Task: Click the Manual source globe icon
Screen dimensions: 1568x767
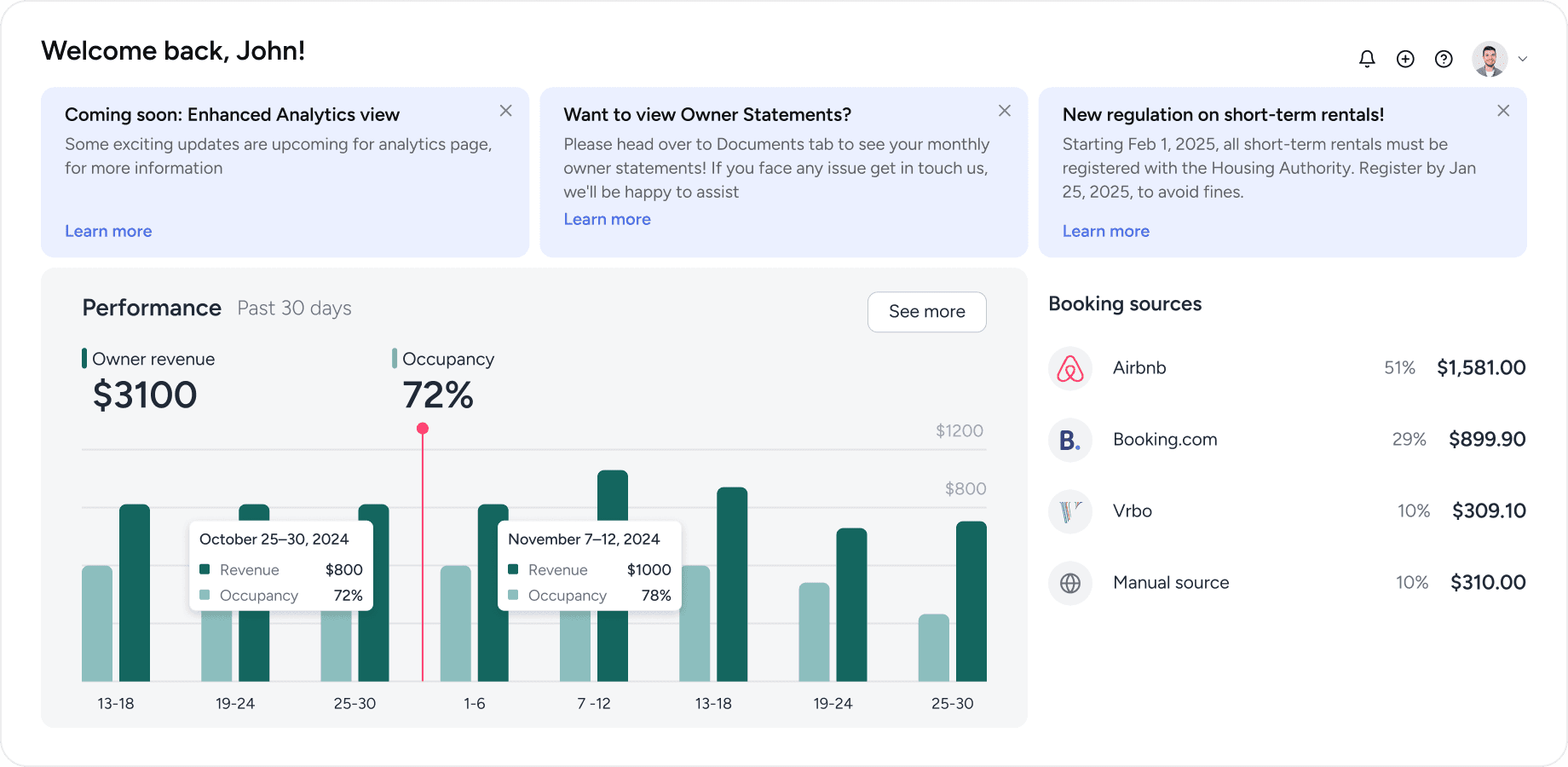Action: [x=1070, y=583]
